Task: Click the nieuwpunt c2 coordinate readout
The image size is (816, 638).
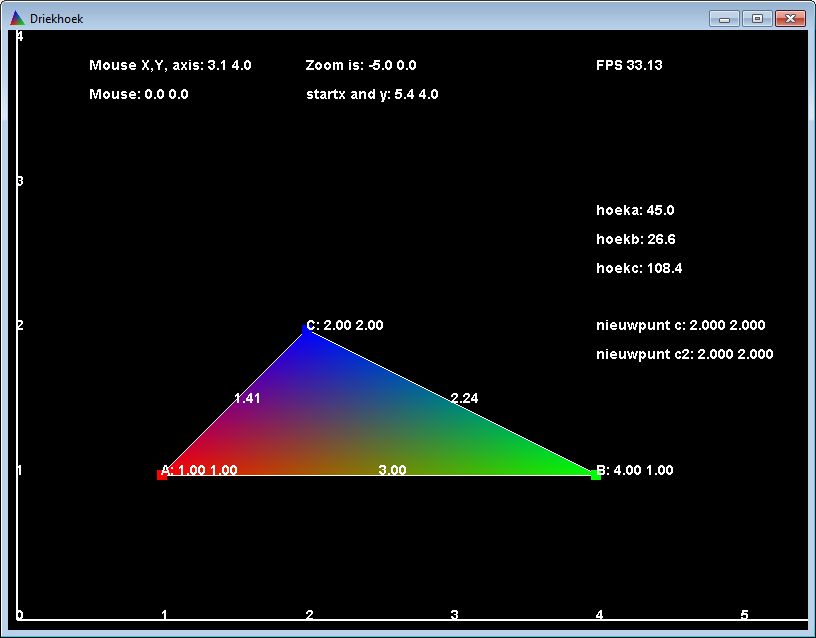Action: [684, 354]
